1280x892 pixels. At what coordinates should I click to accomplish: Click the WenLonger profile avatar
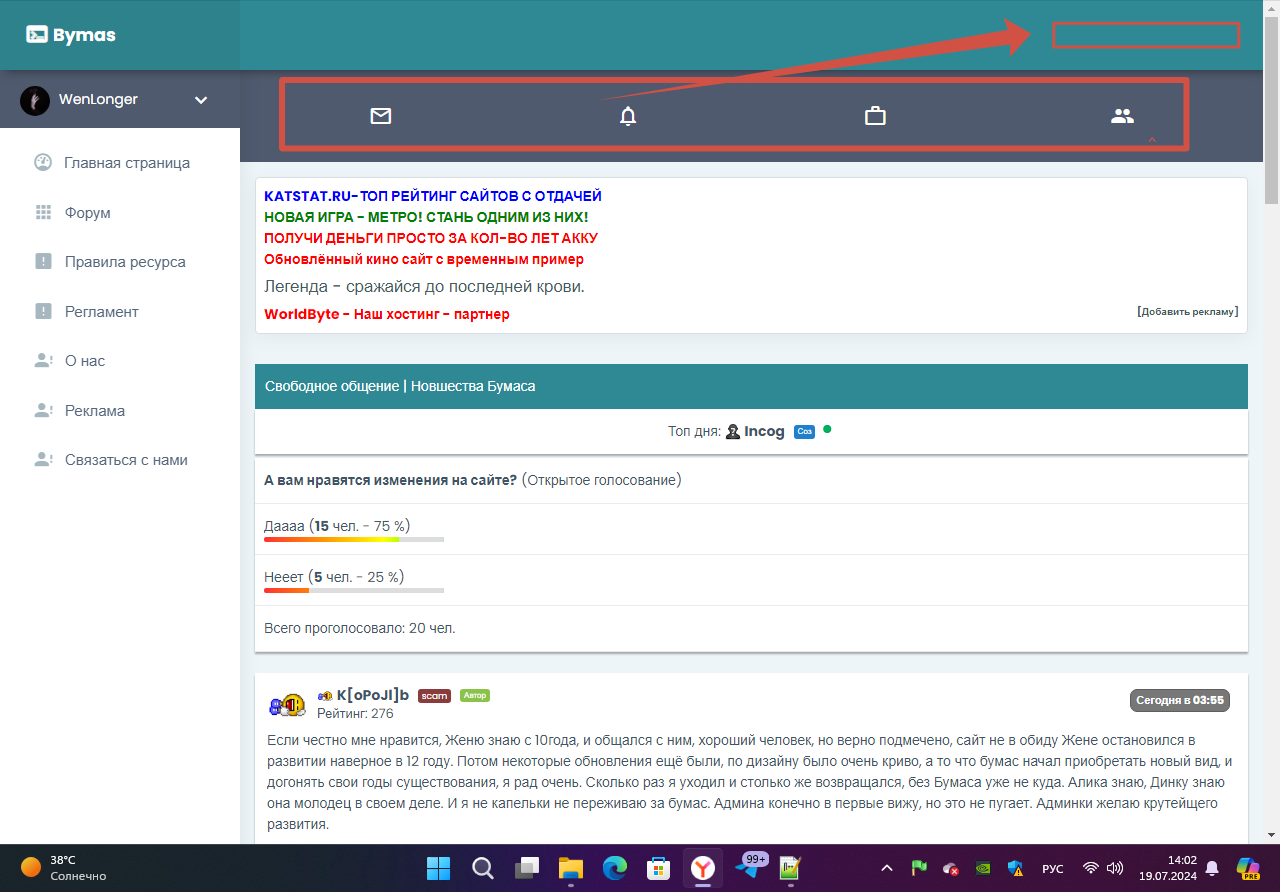click(x=35, y=100)
